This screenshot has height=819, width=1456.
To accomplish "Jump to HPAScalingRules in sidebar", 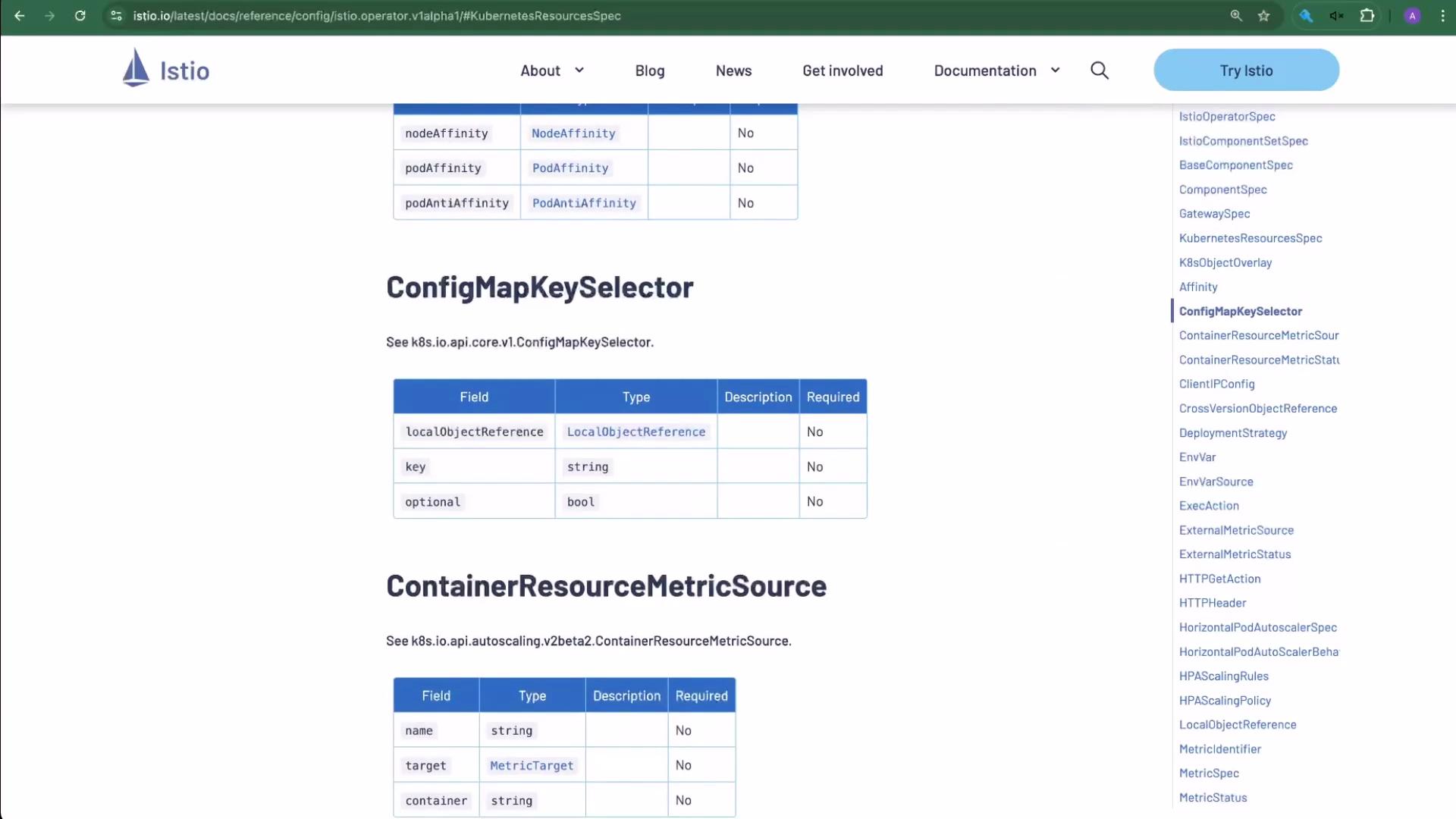I will [1223, 676].
